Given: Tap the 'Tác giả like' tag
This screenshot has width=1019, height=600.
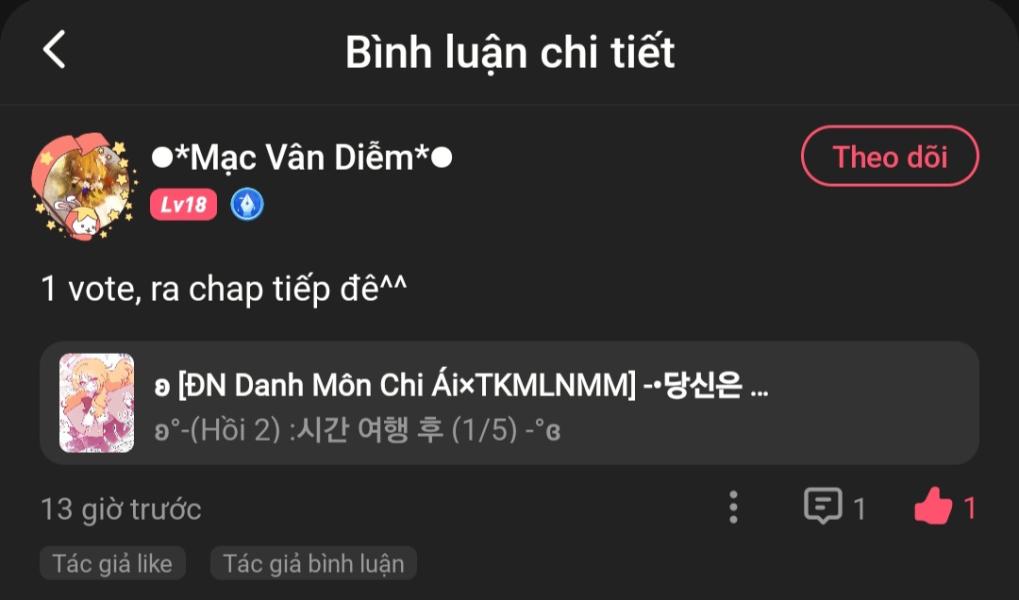Looking at the screenshot, I should point(113,563).
